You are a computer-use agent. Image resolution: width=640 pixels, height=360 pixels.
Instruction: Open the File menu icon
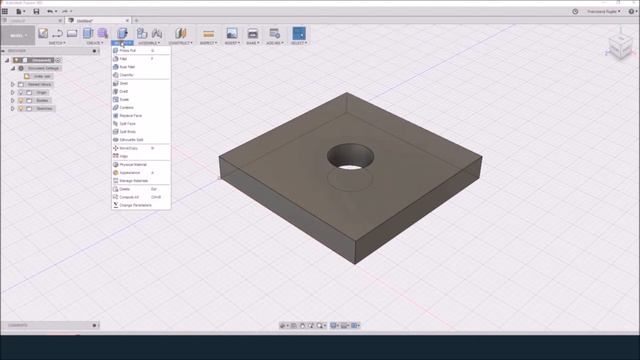click(x=19, y=11)
